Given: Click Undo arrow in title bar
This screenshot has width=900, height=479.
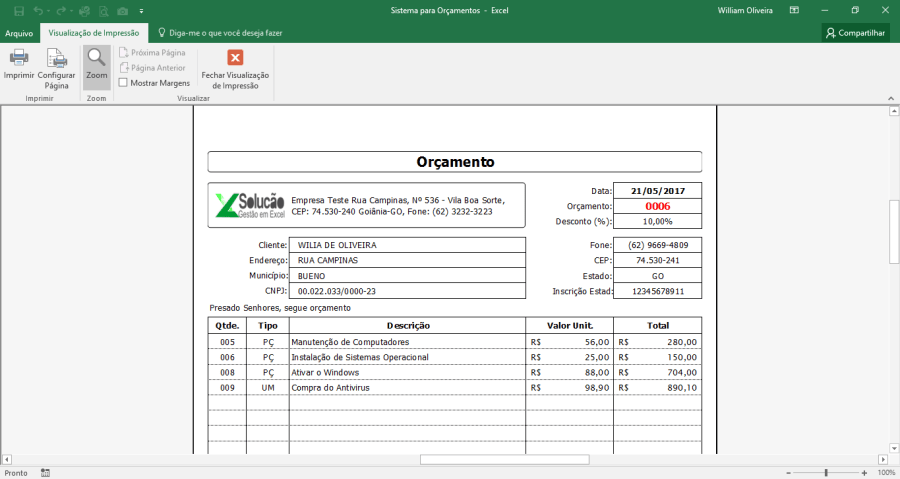Looking at the screenshot, I should (x=38, y=11).
